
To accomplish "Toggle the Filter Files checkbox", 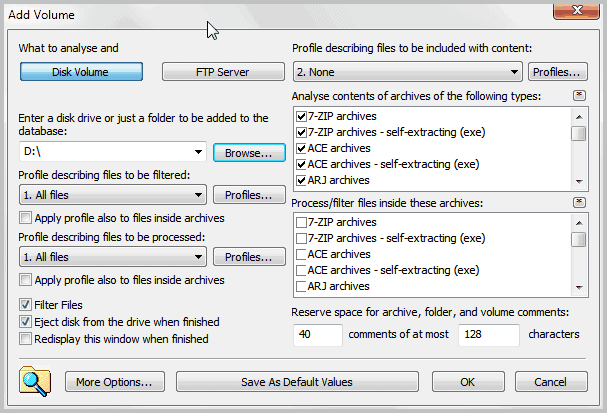I will 25,305.
